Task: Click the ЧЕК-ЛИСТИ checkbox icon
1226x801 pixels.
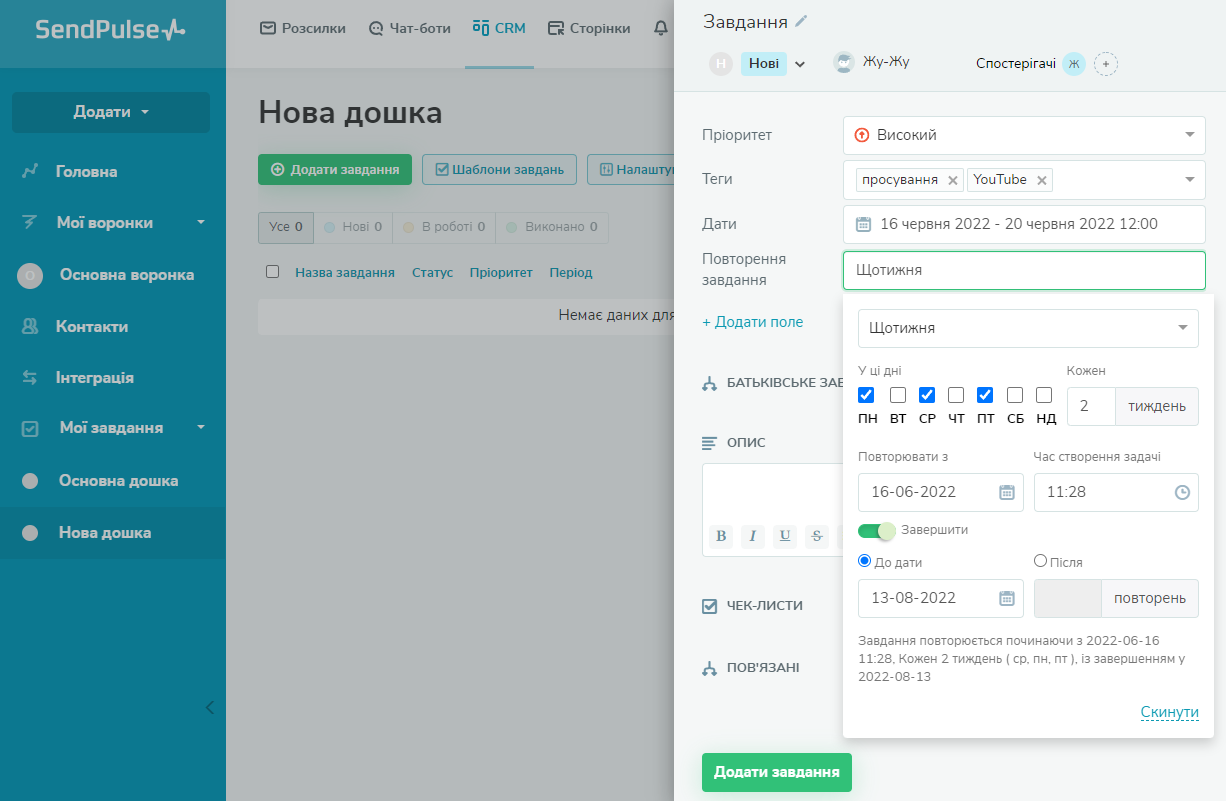Action: [710, 606]
